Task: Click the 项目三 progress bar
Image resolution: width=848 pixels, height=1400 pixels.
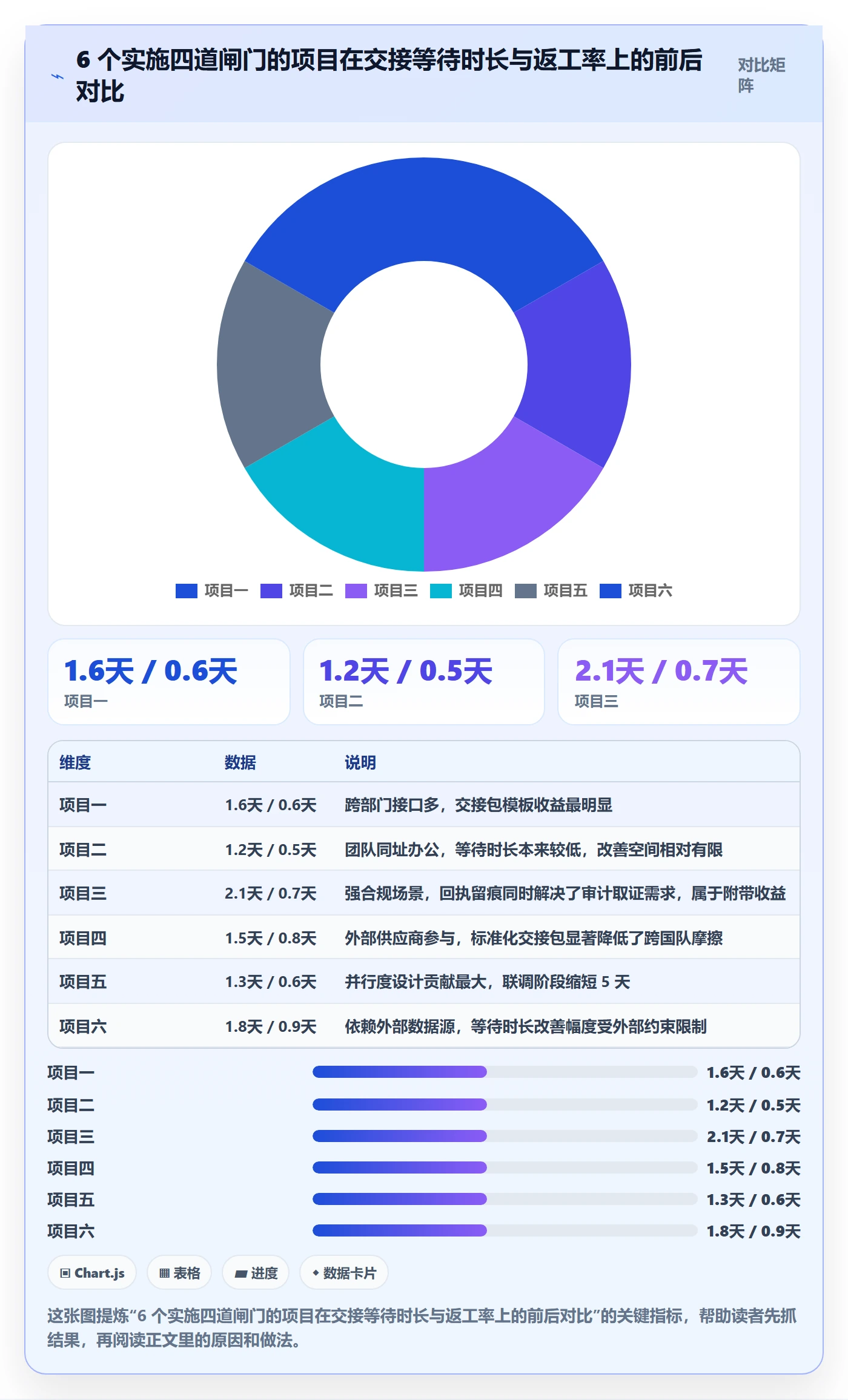Action: [x=505, y=1136]
